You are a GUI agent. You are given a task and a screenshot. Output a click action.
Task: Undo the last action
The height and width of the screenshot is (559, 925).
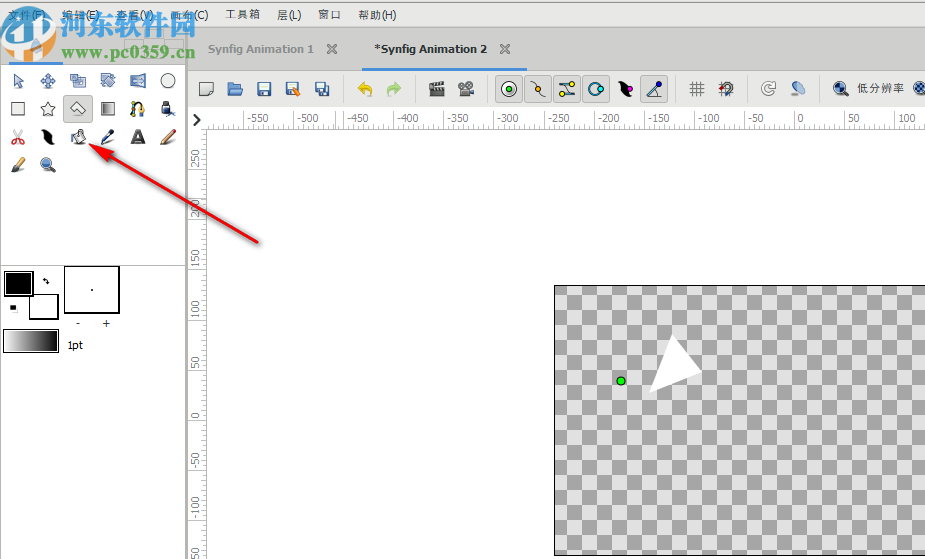click(x=365, y=89)
